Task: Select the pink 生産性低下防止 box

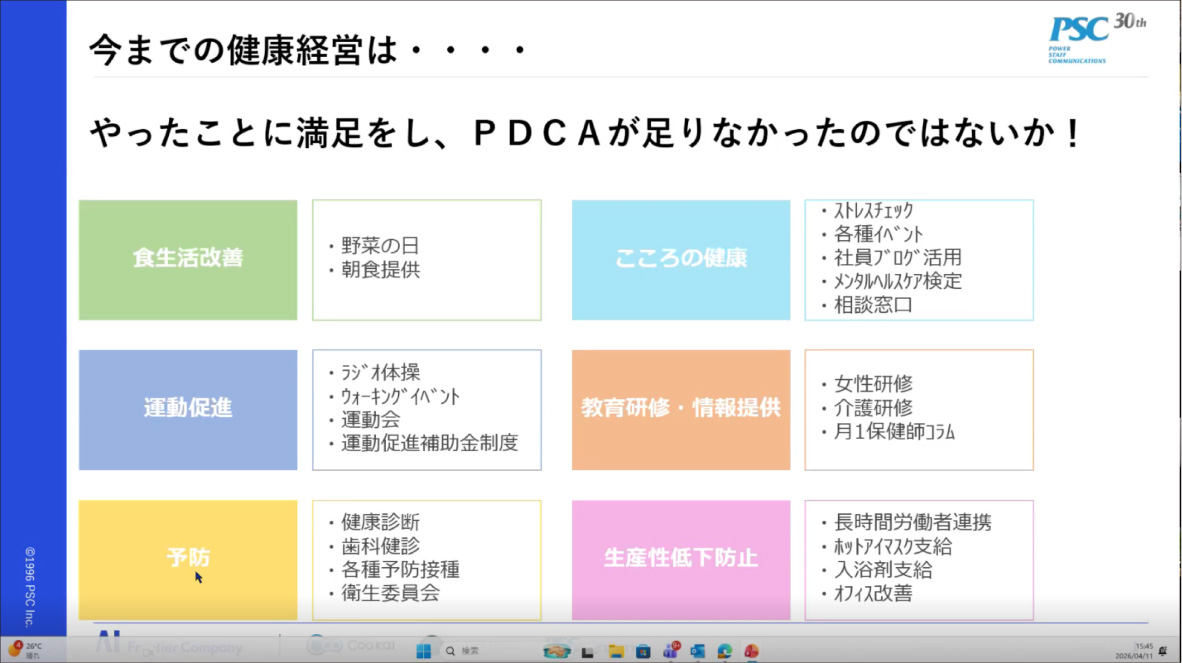Action: point(680,559)
